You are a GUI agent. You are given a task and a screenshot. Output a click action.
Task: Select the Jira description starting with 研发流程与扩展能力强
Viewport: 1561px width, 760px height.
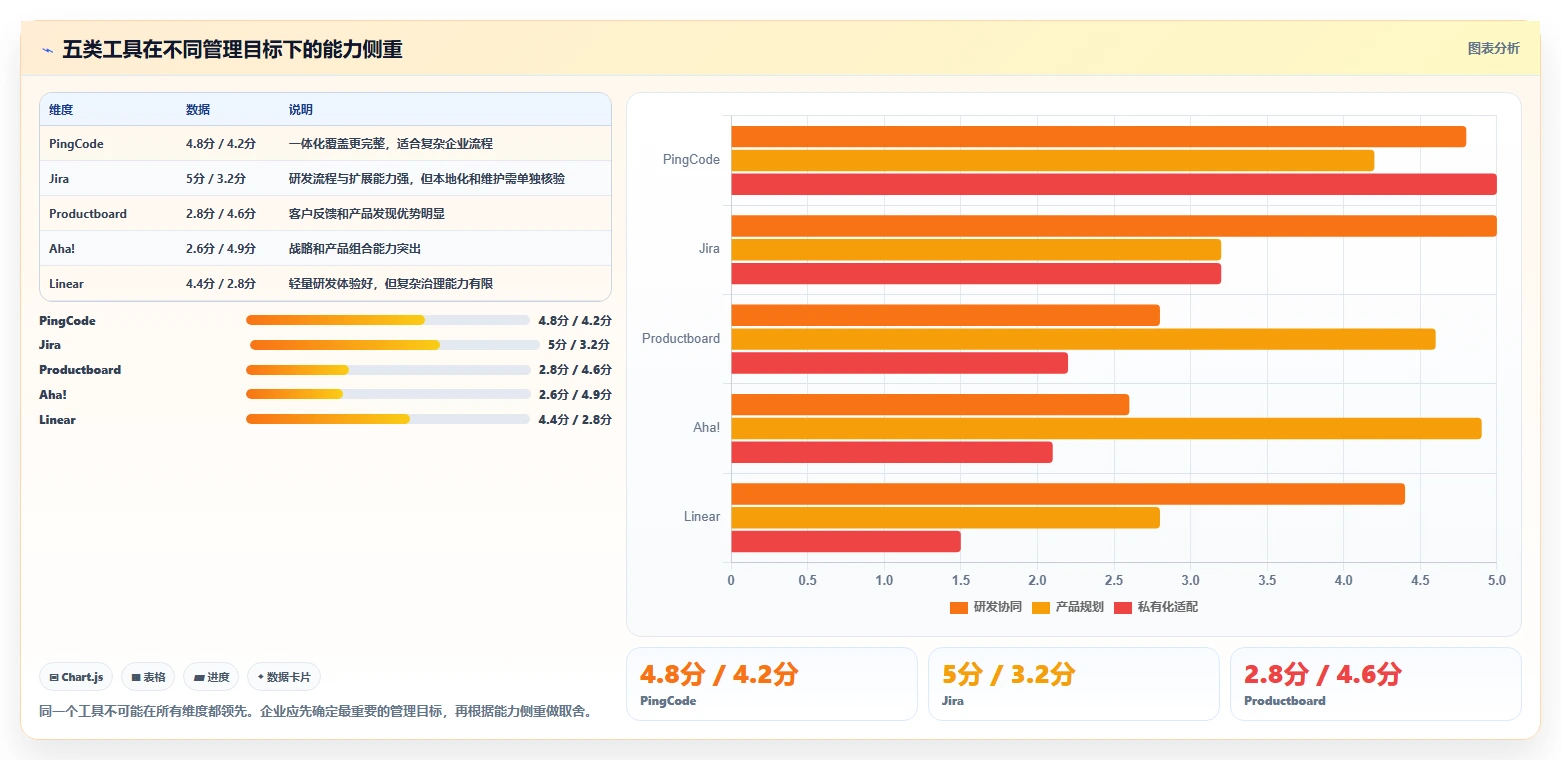point(427,179)
